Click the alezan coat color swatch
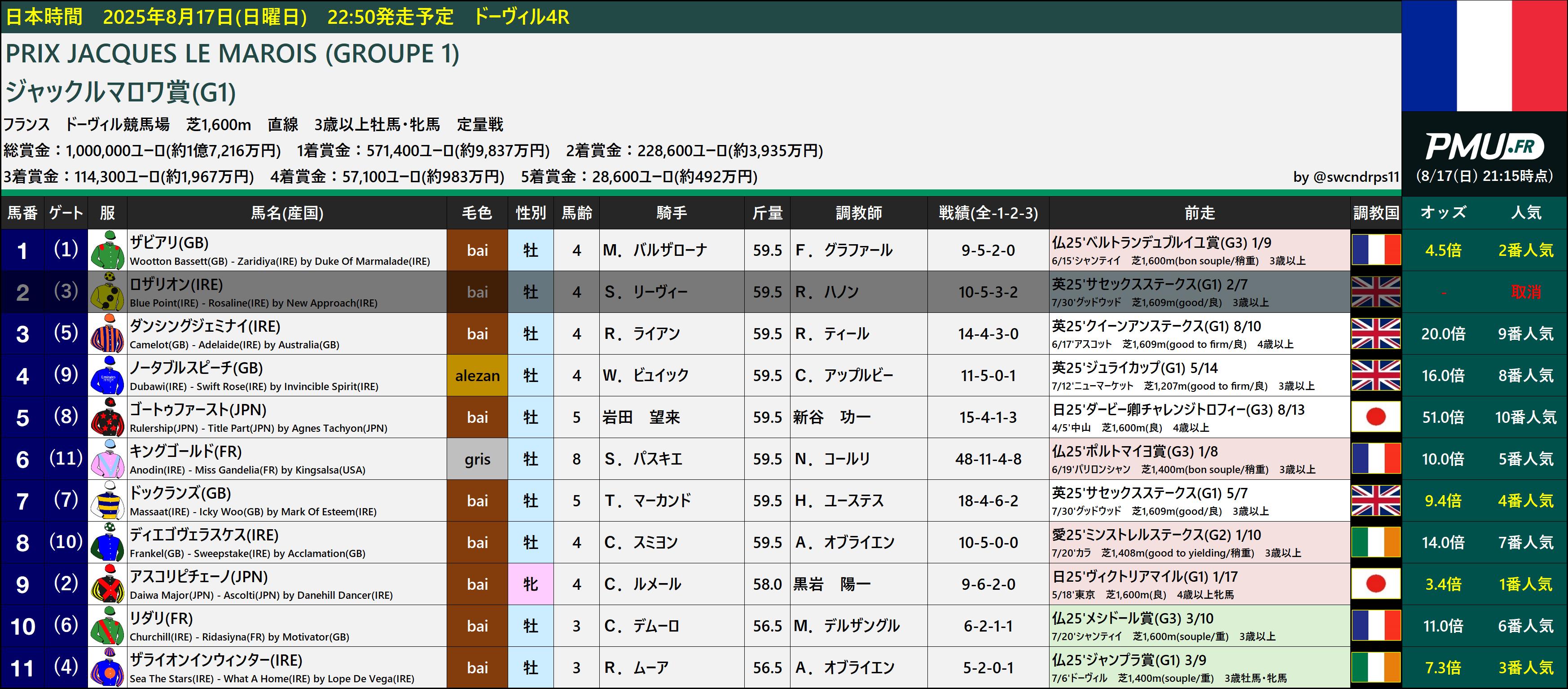1568x689 pixels. (477, 376)
